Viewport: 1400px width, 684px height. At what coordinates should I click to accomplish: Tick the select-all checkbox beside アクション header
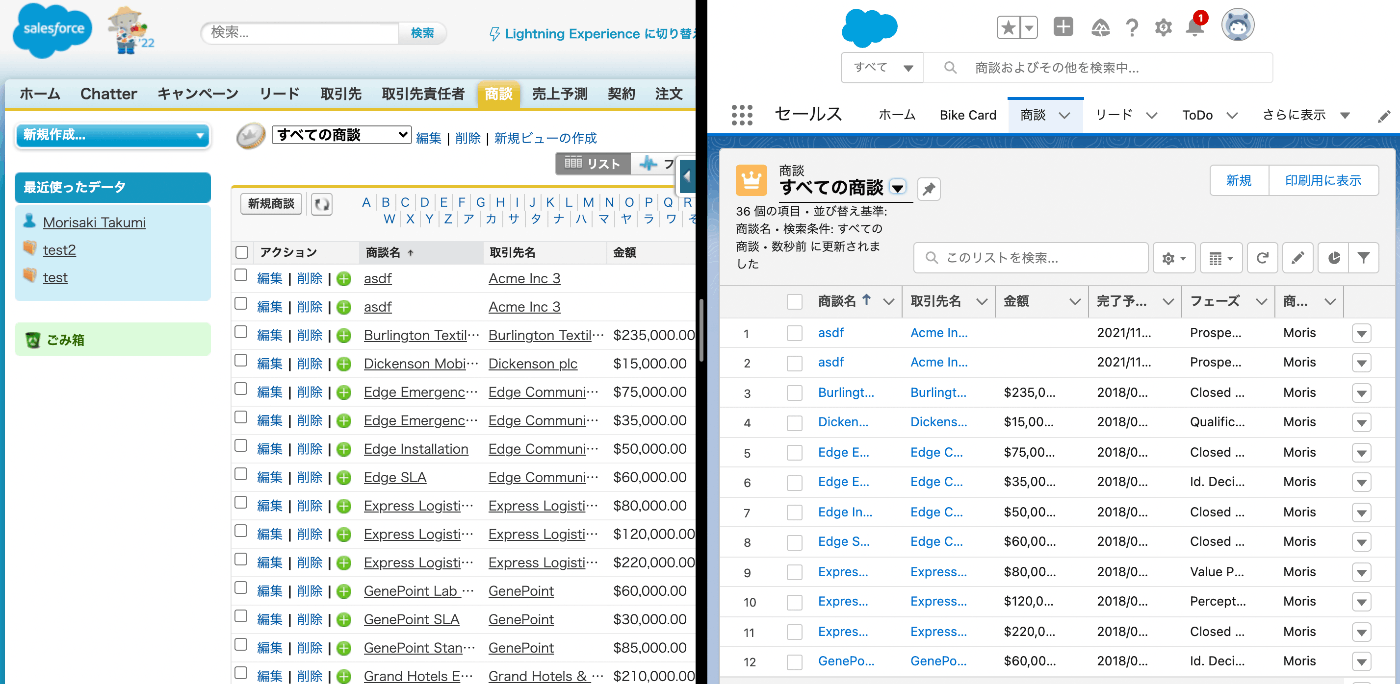241,253
